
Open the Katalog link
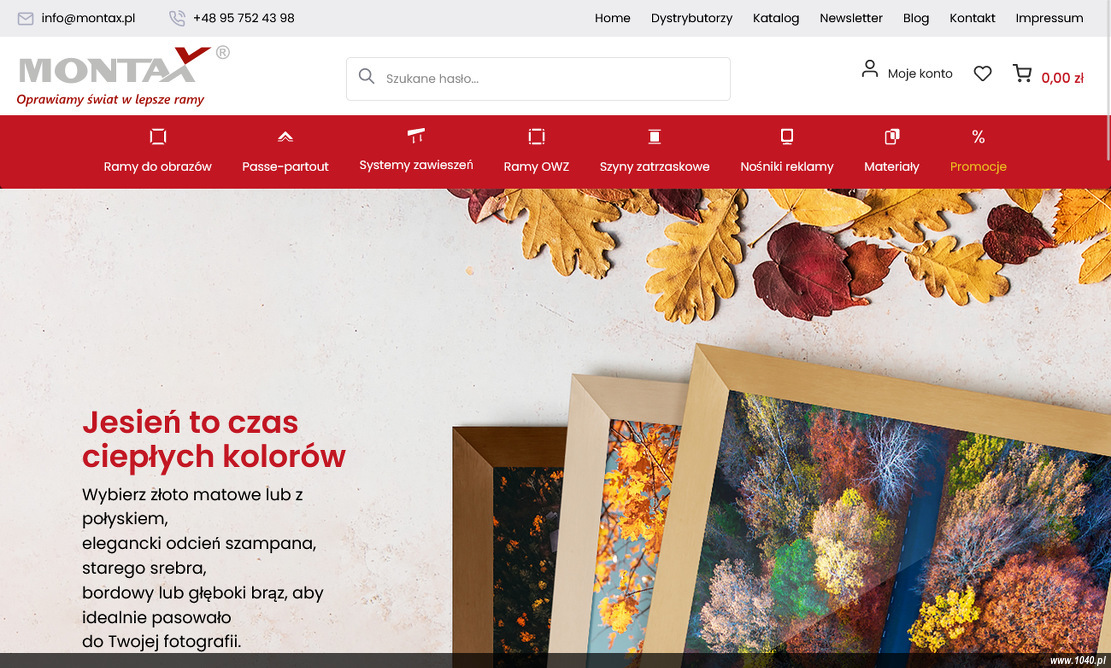click(x=776, y=18)
